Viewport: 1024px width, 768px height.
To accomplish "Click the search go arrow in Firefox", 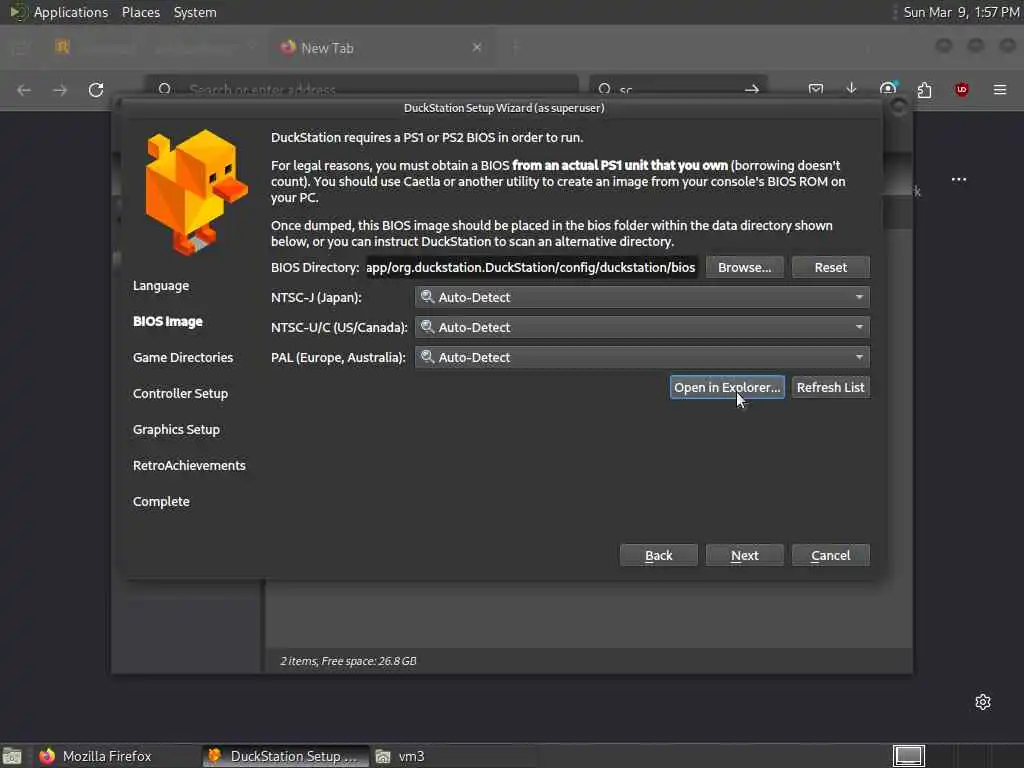I will pyautogui.click(x=752, y=89).
